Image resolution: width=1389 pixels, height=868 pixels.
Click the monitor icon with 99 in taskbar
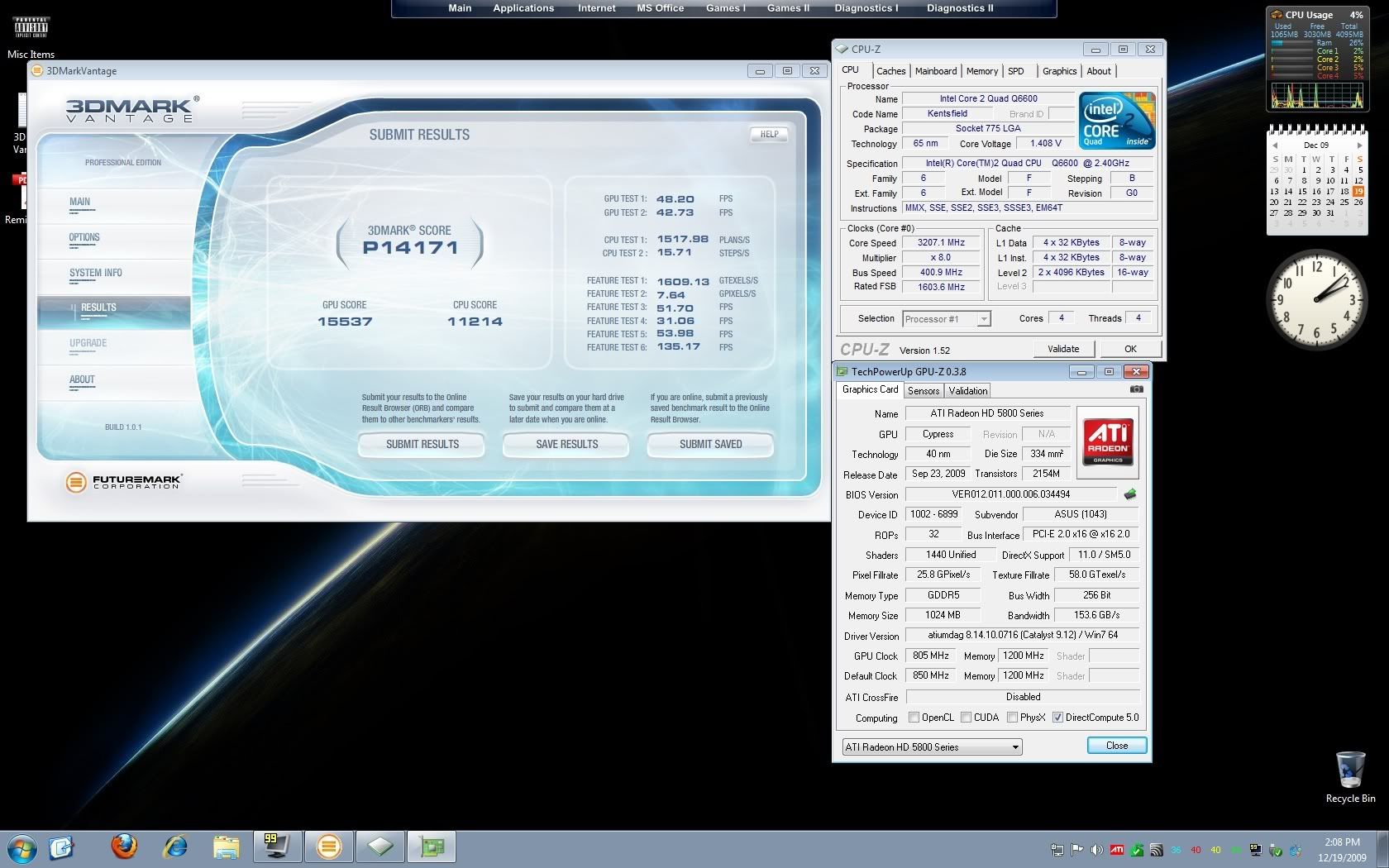coord(277,847)
